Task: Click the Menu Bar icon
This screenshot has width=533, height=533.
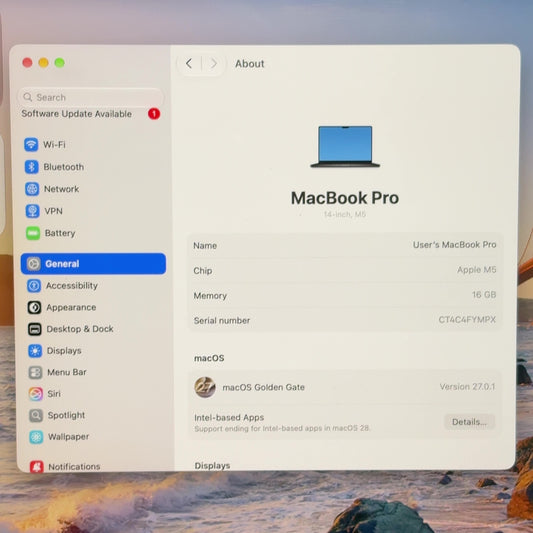Action: (x=35, y=372)
